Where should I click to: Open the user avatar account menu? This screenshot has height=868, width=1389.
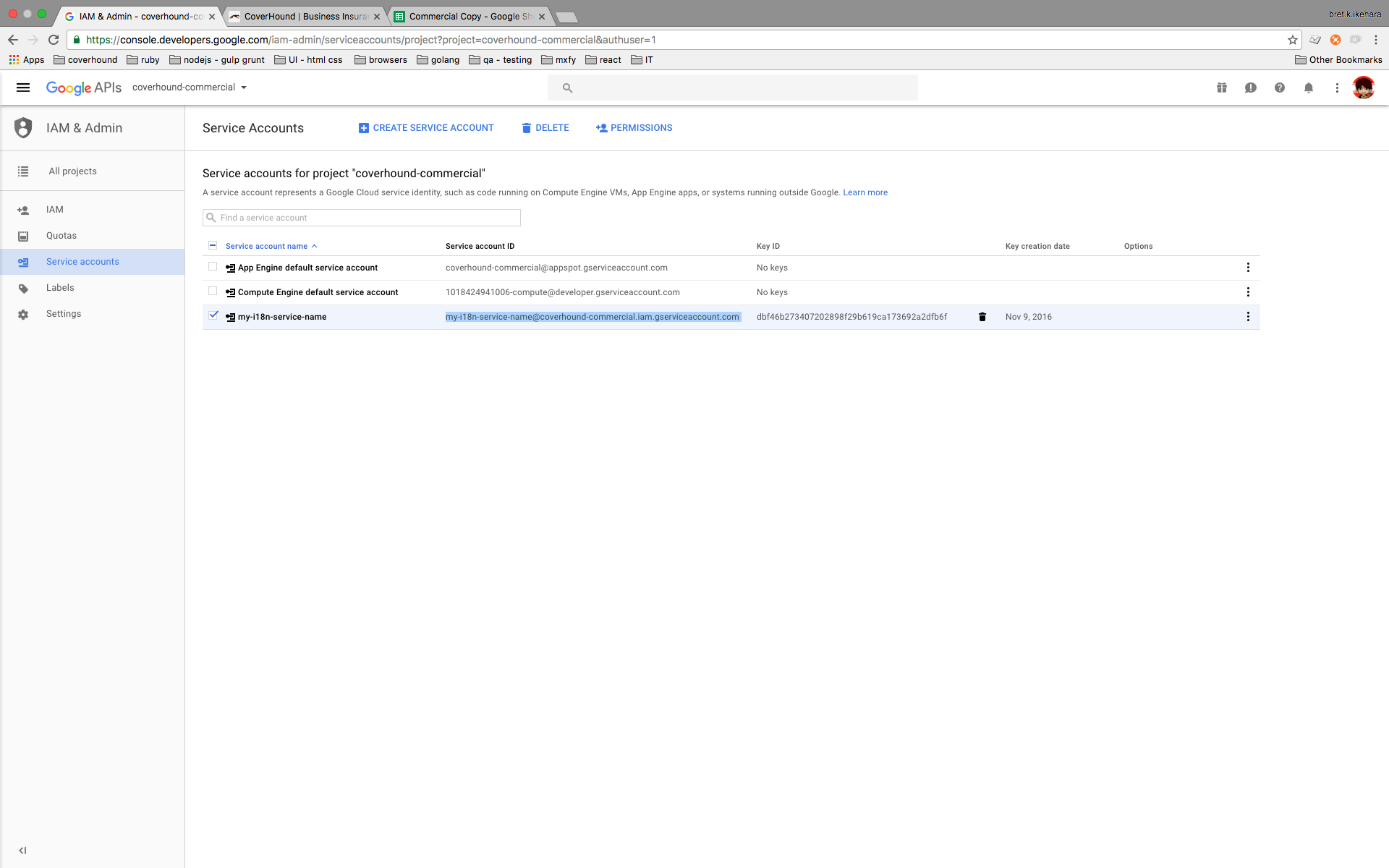[x=1363, y=88]
